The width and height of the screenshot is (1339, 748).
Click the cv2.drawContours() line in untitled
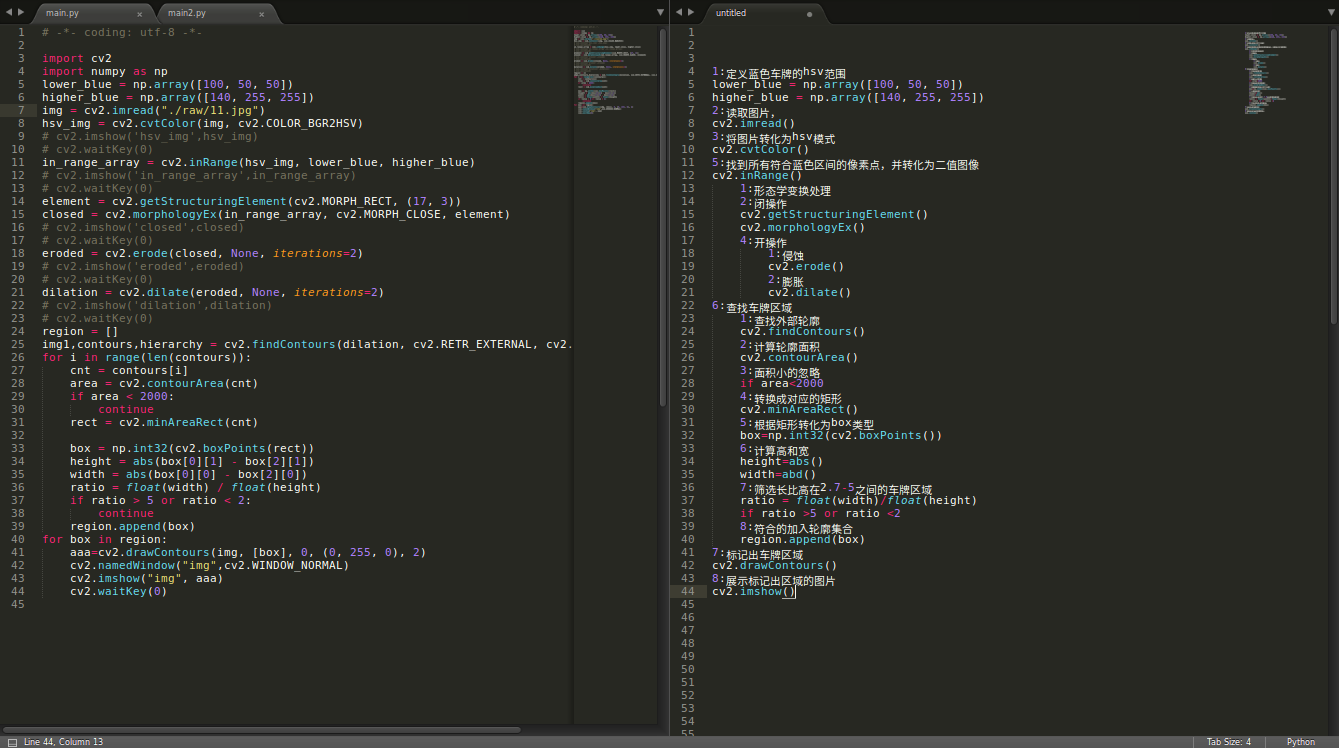(x=775, y=565)
